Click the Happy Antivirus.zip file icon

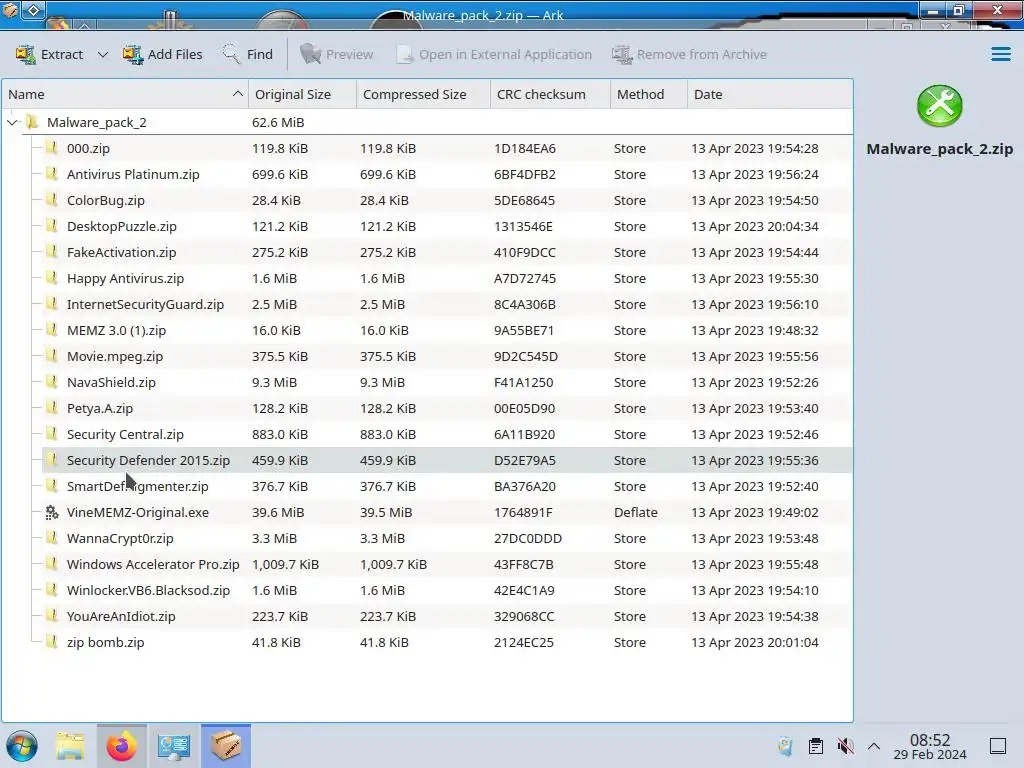[52, 278]
